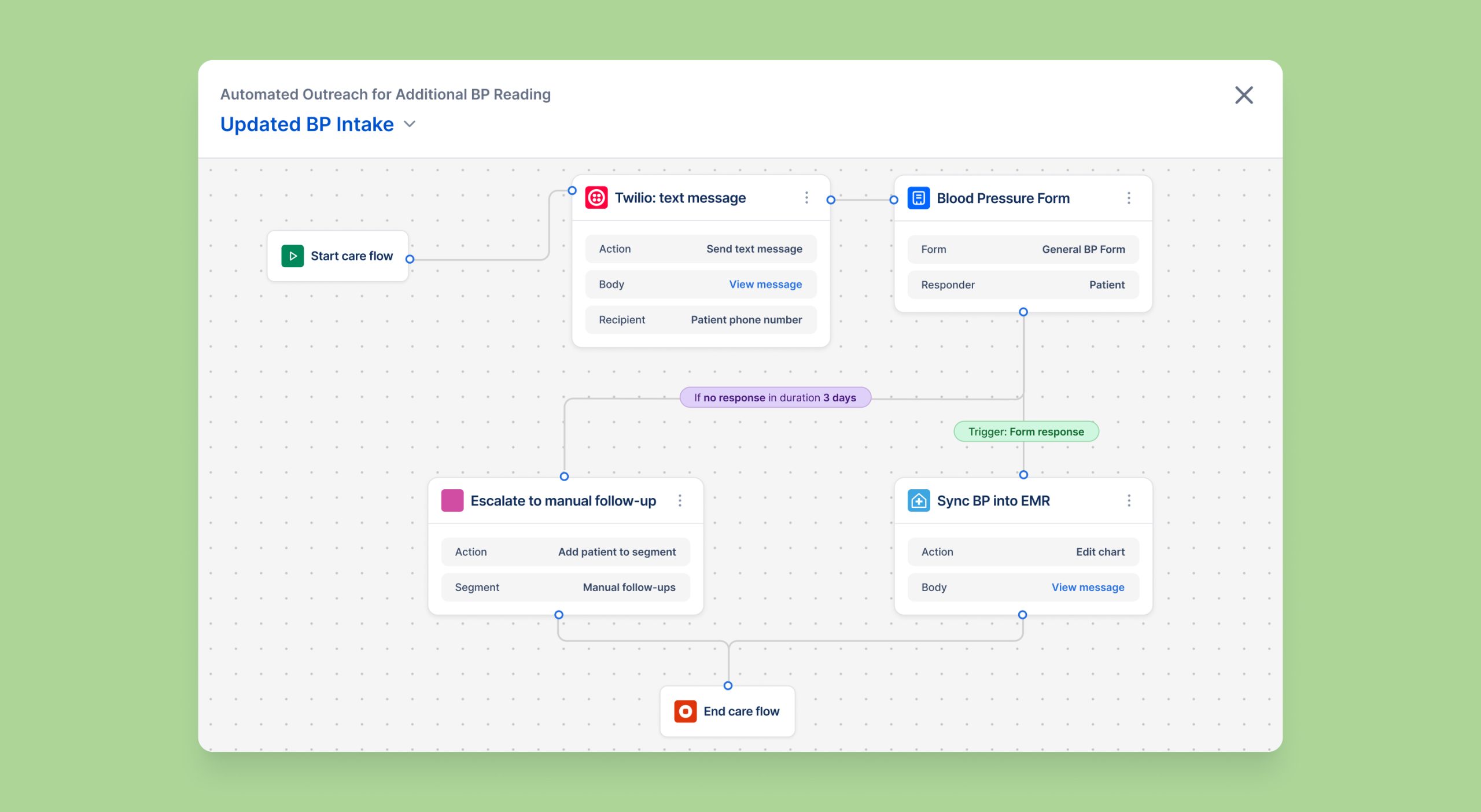This screenshot has width=1481, height=812.
Task: Expand the Updated BP Intake dropdown chevron
Action: 410,124
